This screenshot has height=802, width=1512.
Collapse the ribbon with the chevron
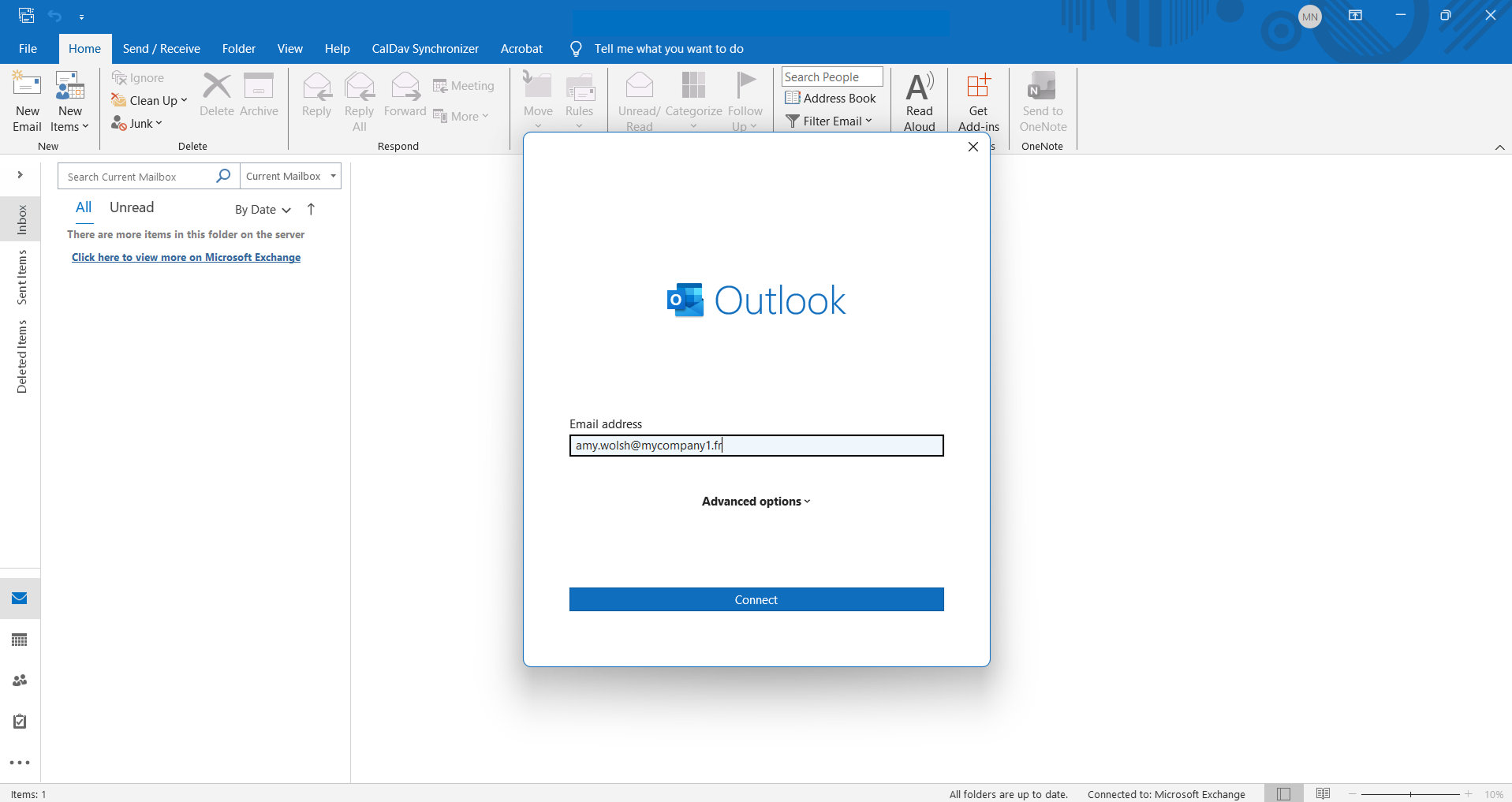pyautogui.click(x=1499, y=147)
